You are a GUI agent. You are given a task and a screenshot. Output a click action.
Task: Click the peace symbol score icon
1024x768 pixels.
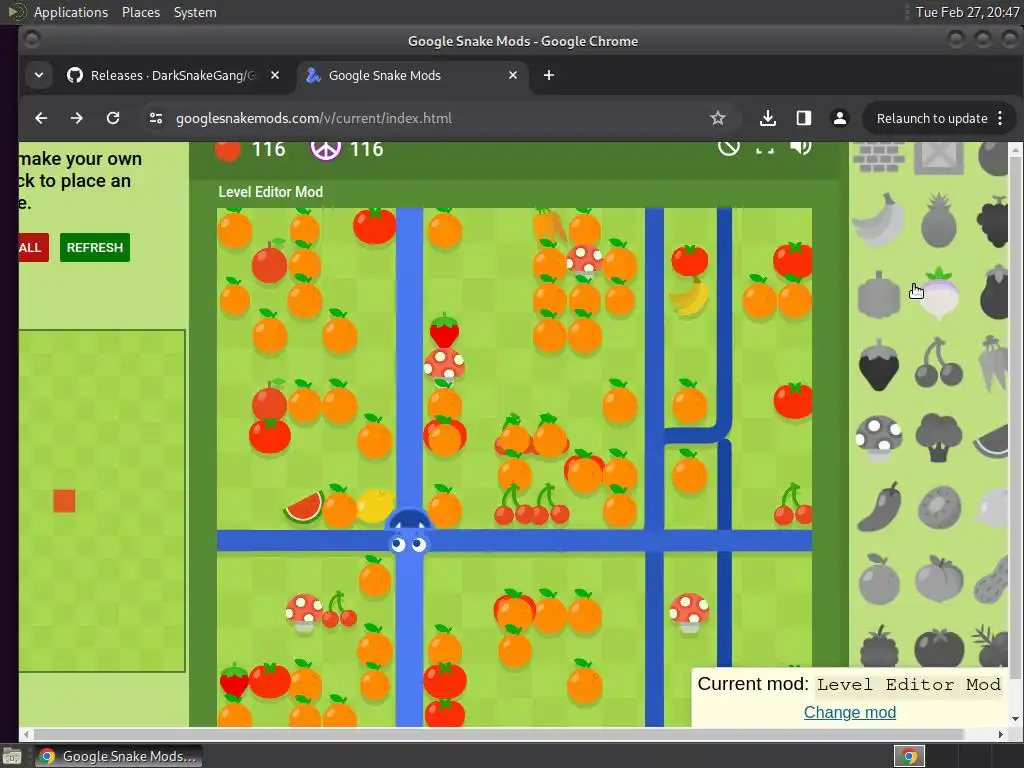325,150
